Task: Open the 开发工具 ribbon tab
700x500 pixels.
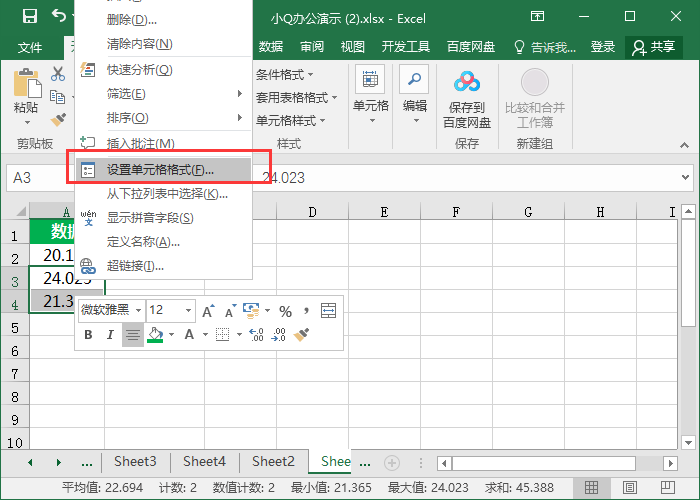Action: coord(405,47)
